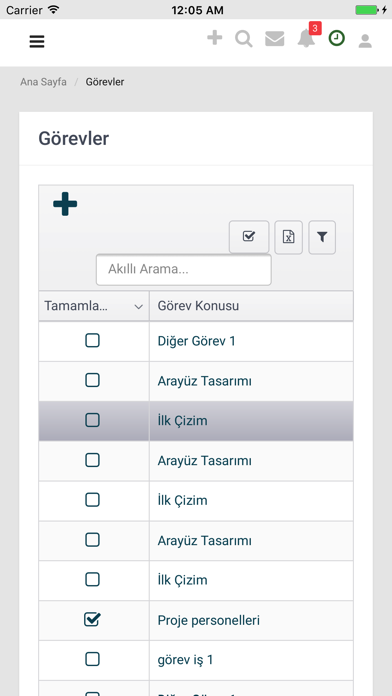Screen dimensions: 392x696
Task: Check the box for Diğer Görev 1
Action: [92, 340]
